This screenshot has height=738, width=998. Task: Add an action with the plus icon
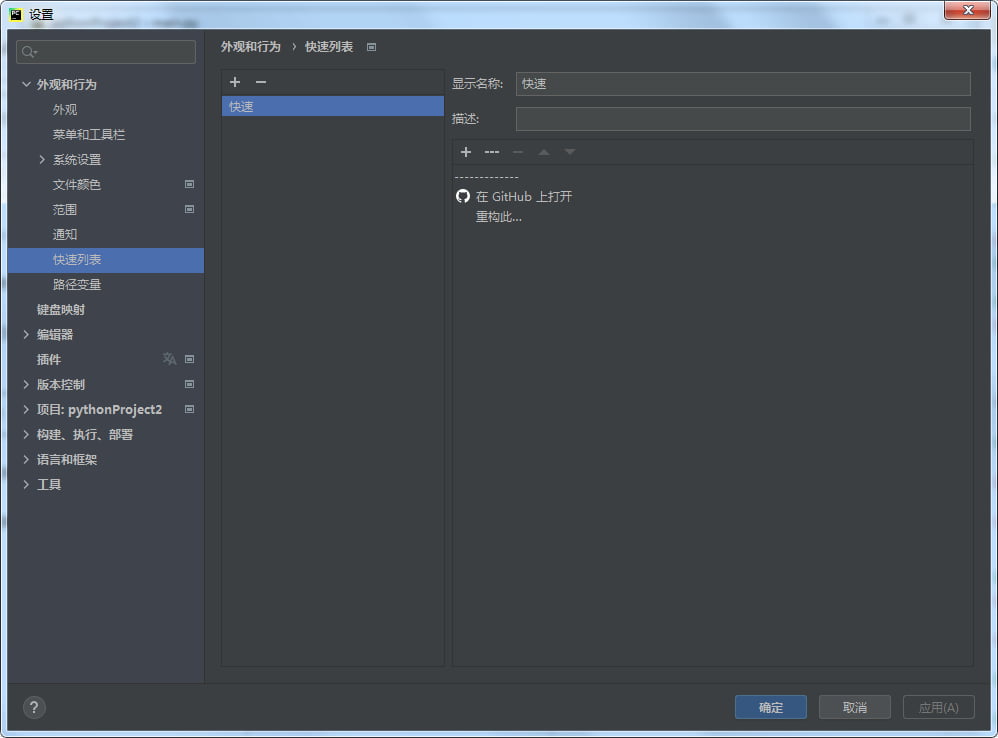[x=466, y=152]
